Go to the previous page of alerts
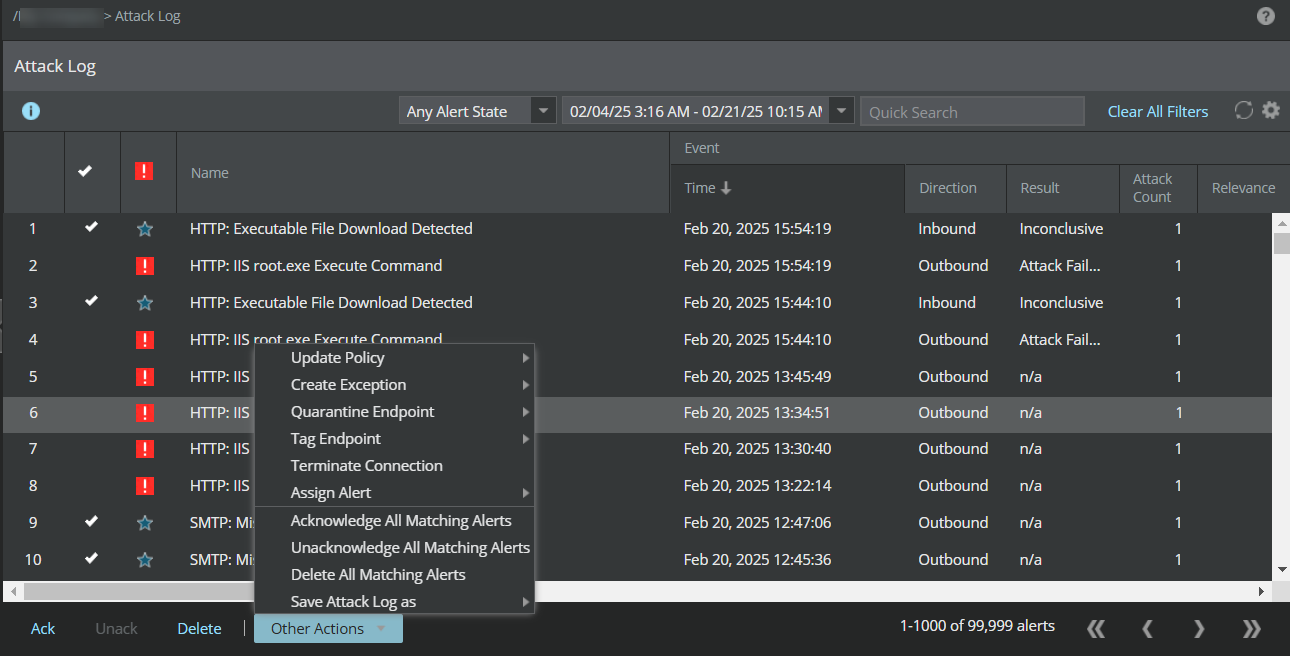 pyautogui.click(x=1147, y=628)
